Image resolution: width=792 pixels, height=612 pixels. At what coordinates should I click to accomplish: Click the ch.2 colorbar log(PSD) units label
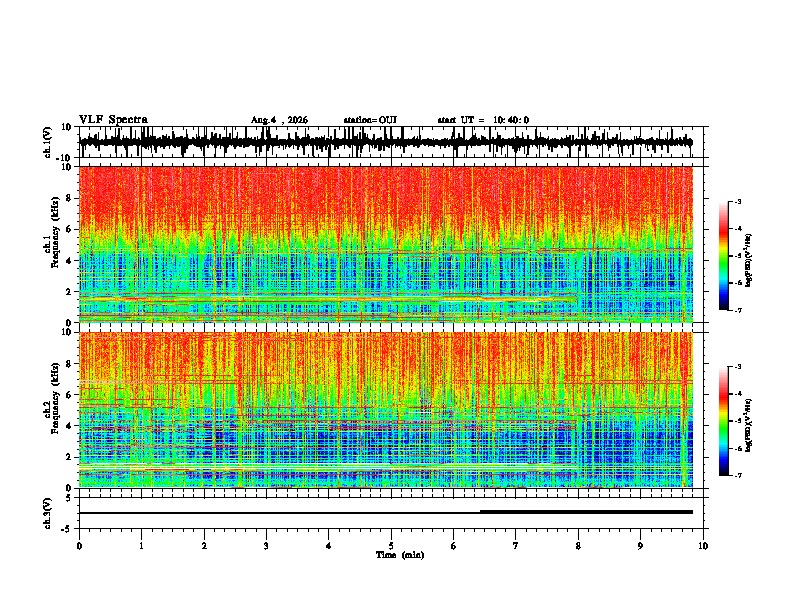(x=749, y=425)
